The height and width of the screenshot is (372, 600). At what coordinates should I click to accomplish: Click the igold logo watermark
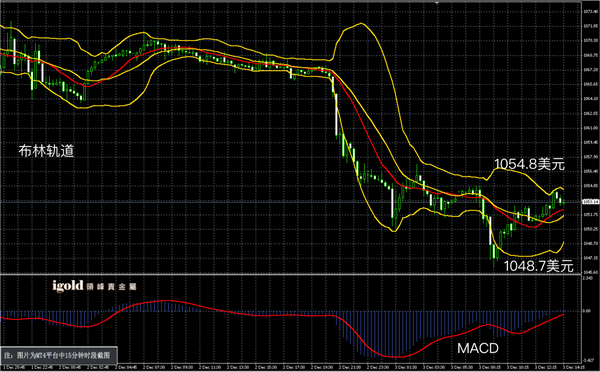(x=68, y=286)
